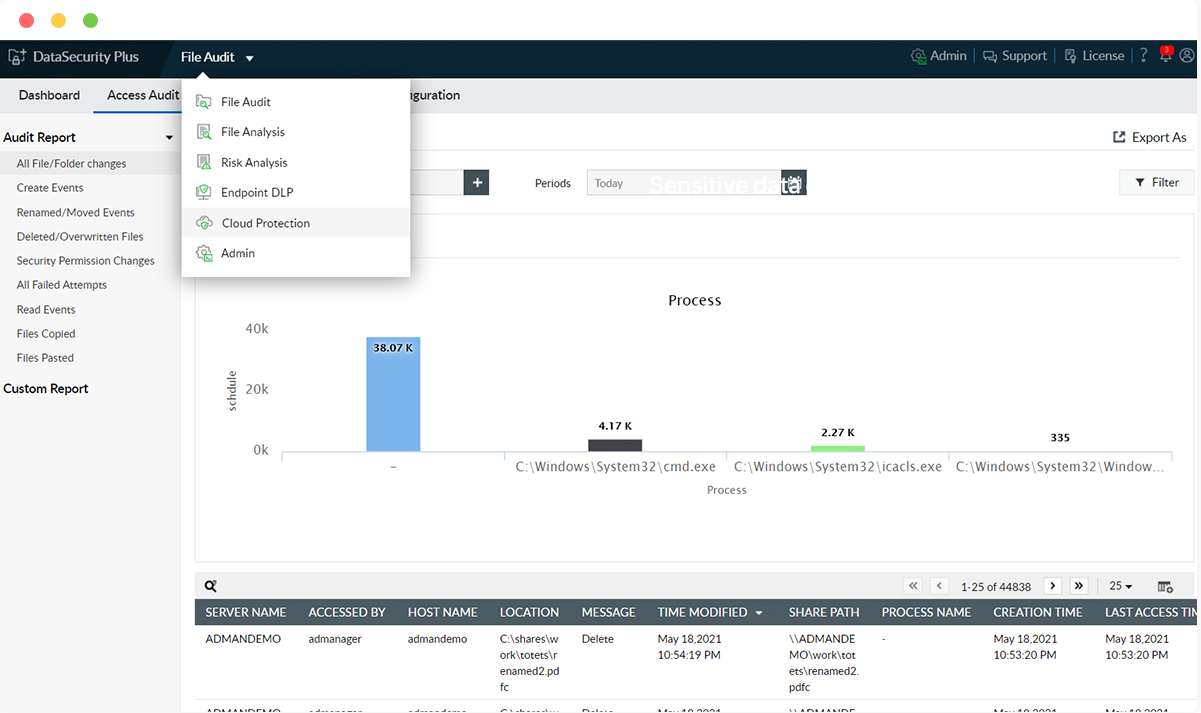Screen dimensions: 1201x713
Task: Click the macOS green maximize button
Action: (x=90, y=20)
